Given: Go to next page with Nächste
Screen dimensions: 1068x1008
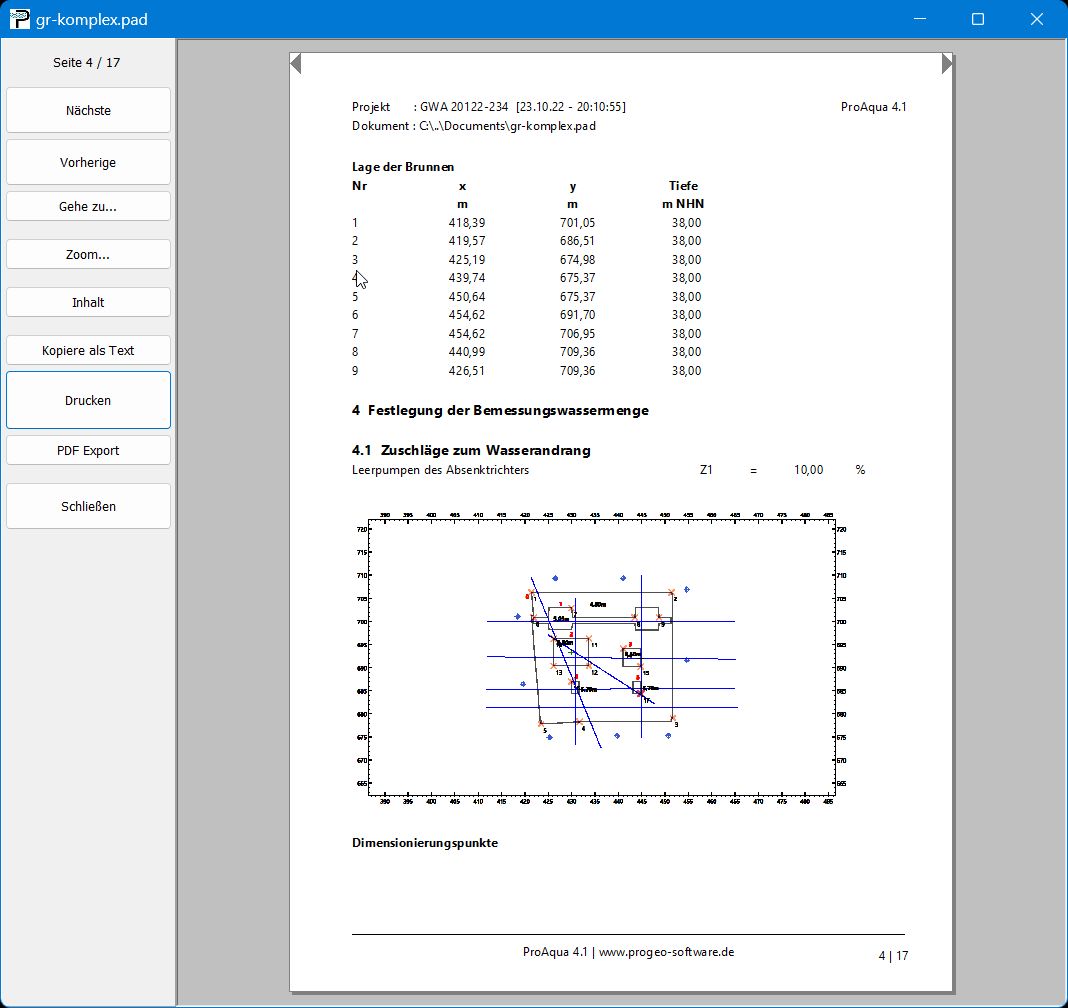Looking at the screenshot, I should click(x=88, y=110).
